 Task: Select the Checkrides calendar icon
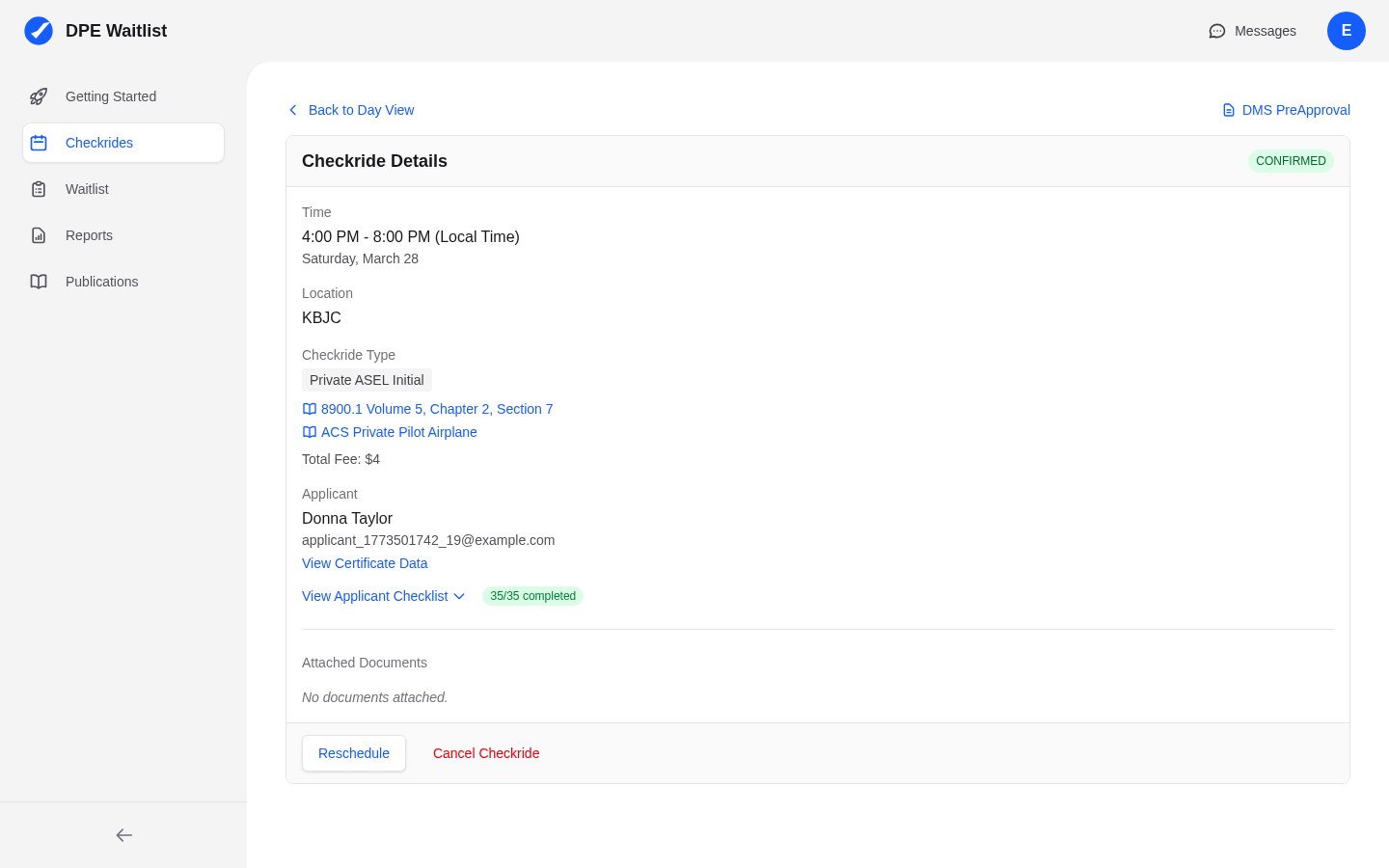38,143
